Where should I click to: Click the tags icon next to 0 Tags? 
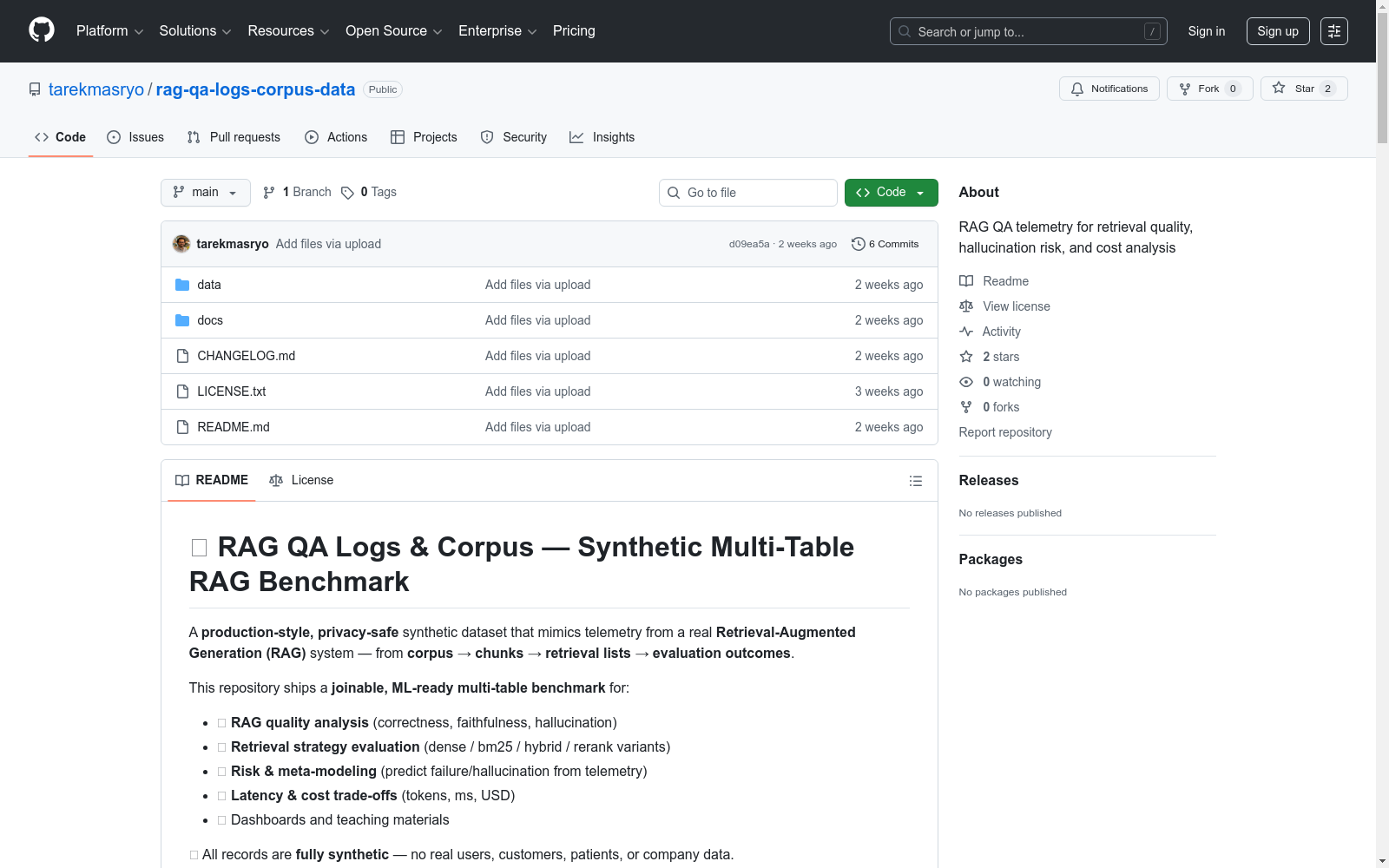pos(347,193)
